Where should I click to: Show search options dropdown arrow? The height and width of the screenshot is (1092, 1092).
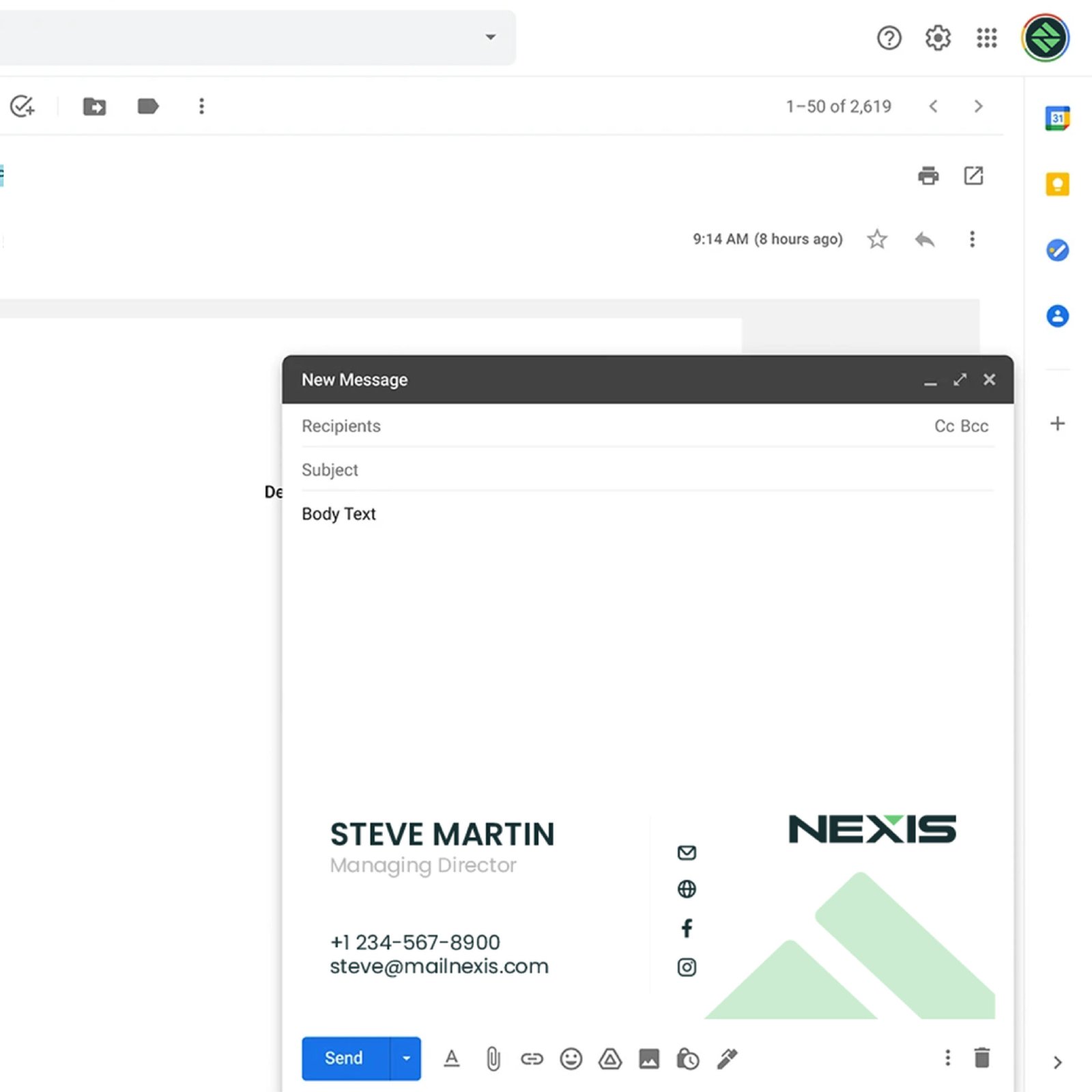pyautogui.click(x=490, y=37)
